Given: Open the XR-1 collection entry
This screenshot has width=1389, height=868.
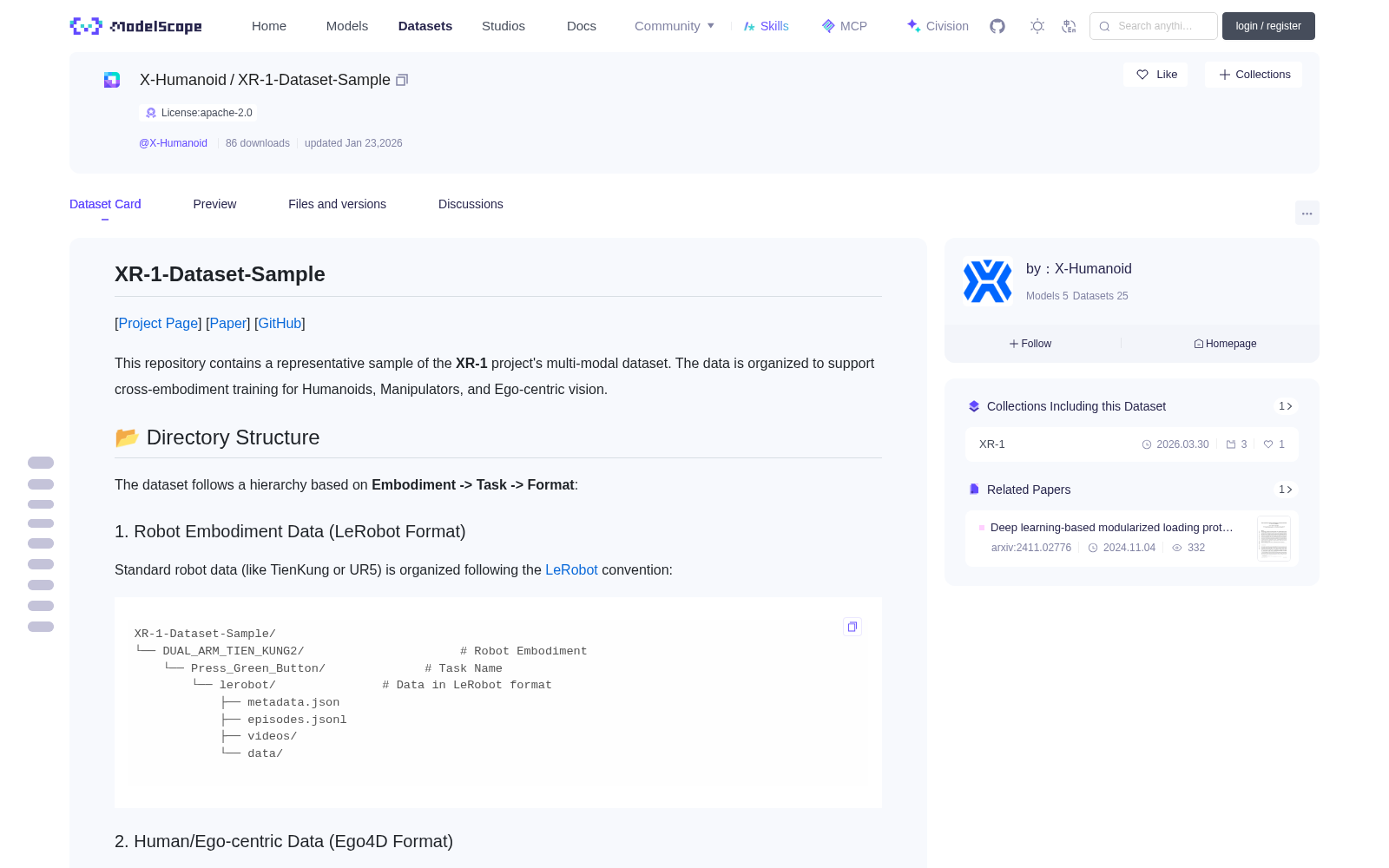Looking at the screenshot, I should pyautogui.click(x=1132, y=444).
